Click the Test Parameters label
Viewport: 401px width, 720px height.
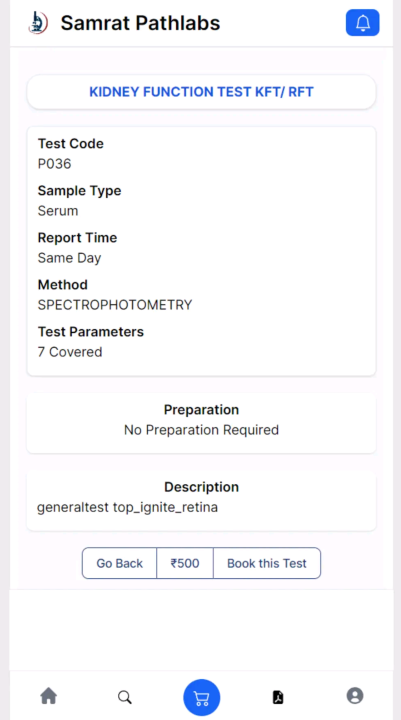pyautogui.click(x=90, y=332)
